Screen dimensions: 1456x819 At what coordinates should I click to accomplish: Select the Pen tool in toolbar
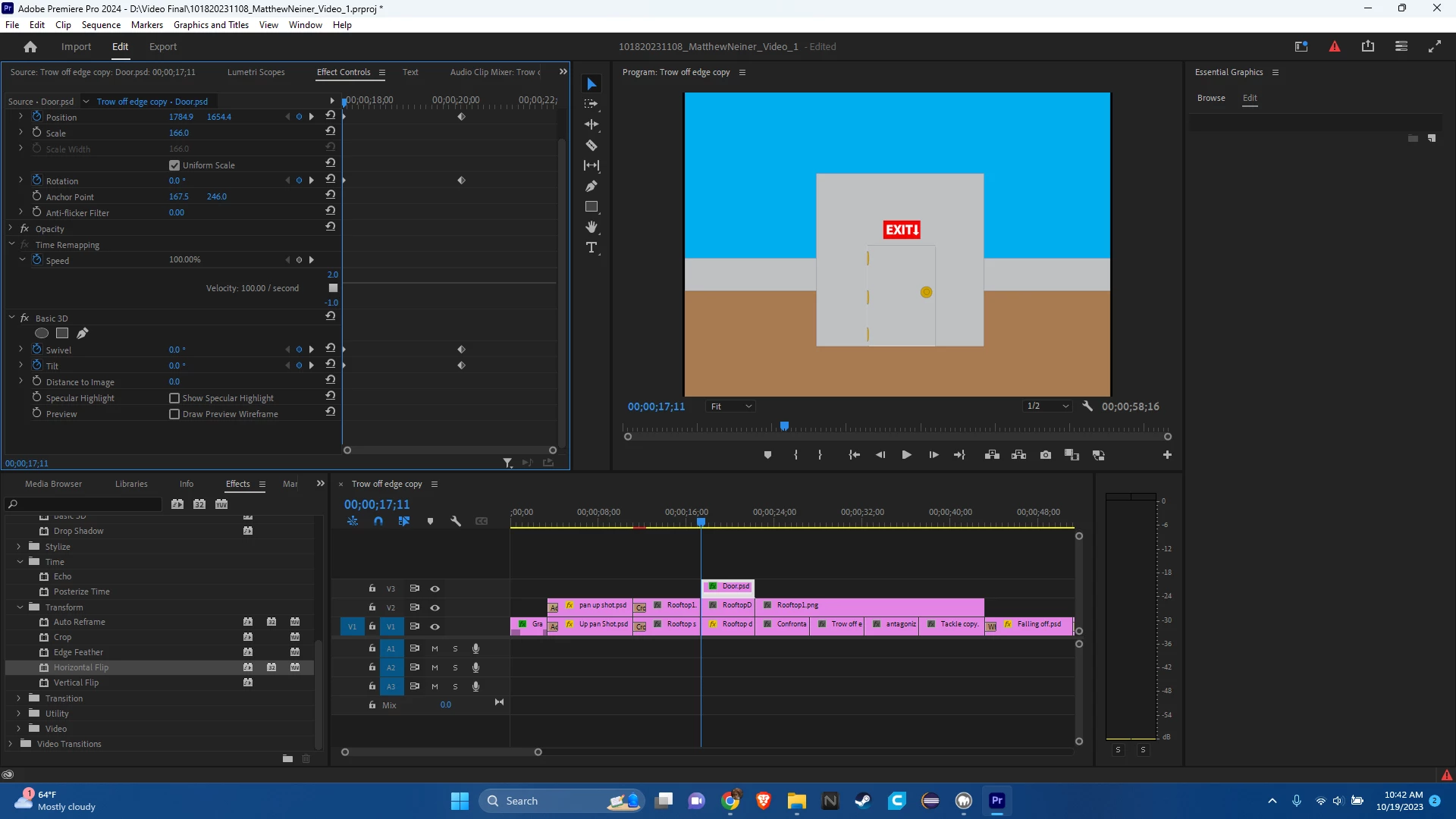(591, 186)
